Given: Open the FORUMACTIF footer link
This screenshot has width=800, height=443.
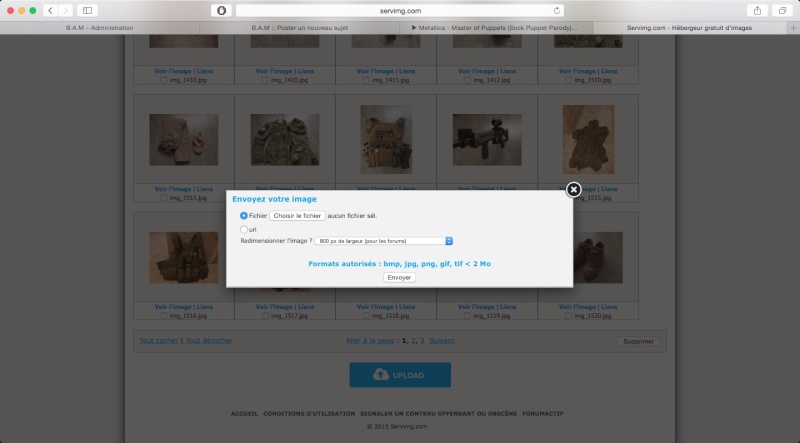Looking at the screenshot, I should click(543, 413).
